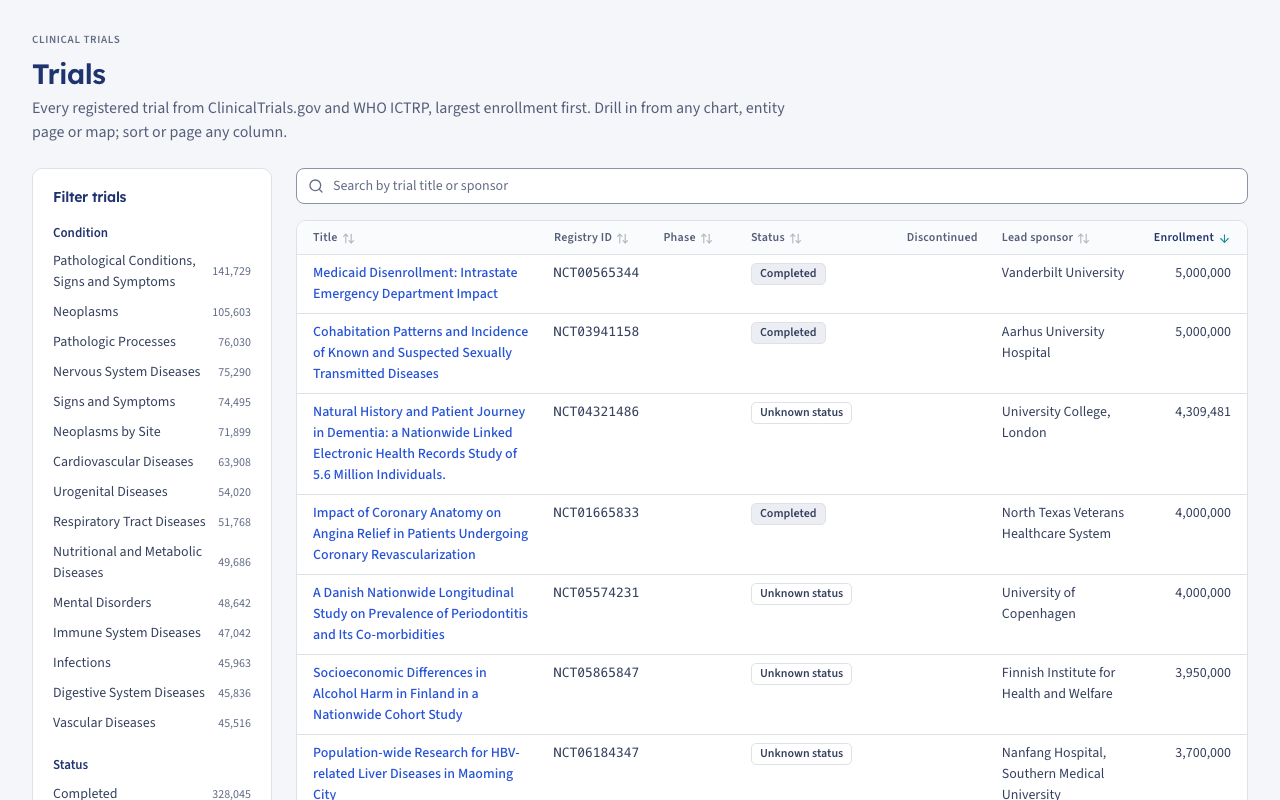1280x800 pixels.
Task: Open the Socioeconomic Differences in Alcohol Harm trial
Action: [400, 693]
